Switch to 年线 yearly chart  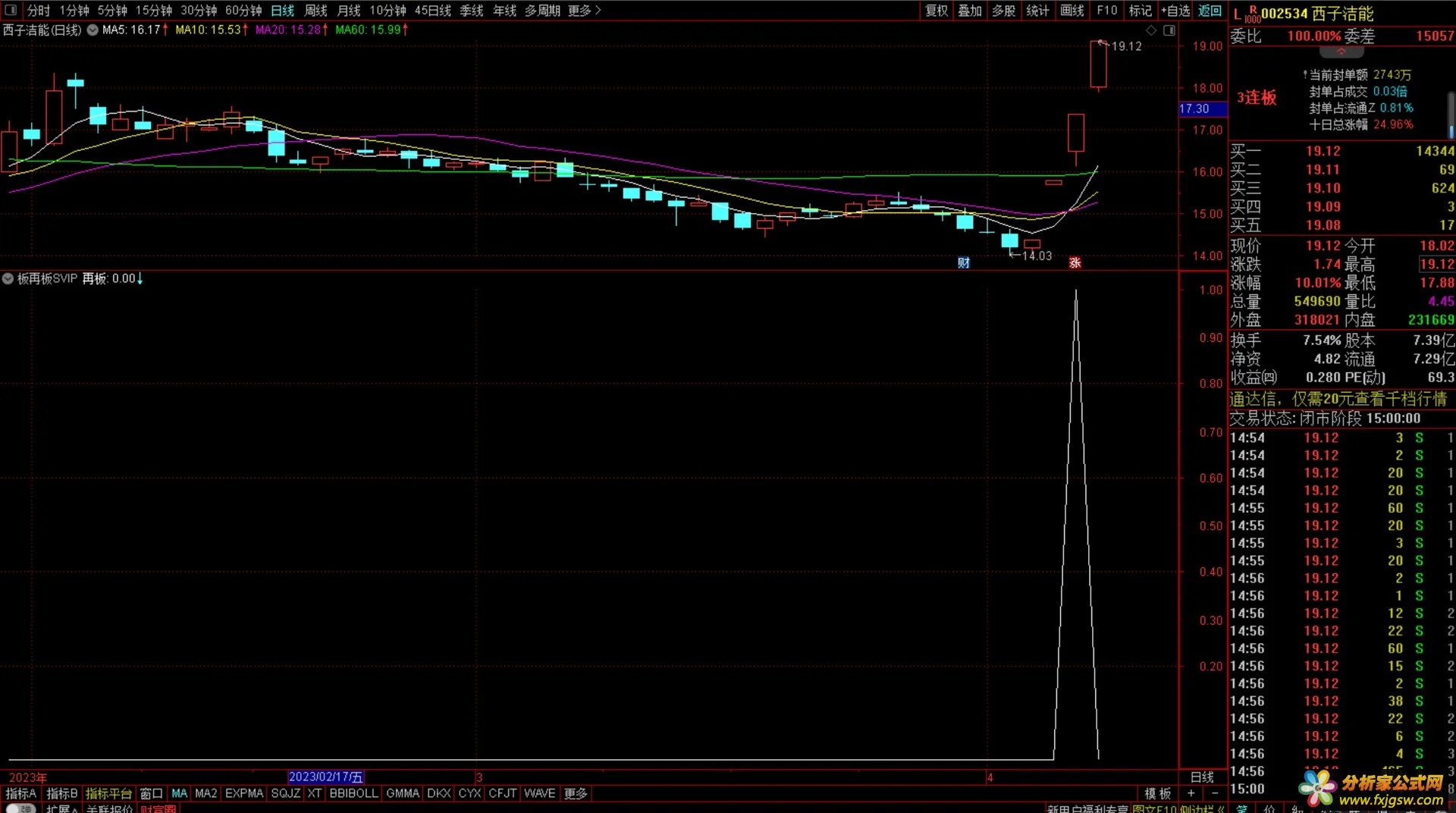click(x=504, y=11)
